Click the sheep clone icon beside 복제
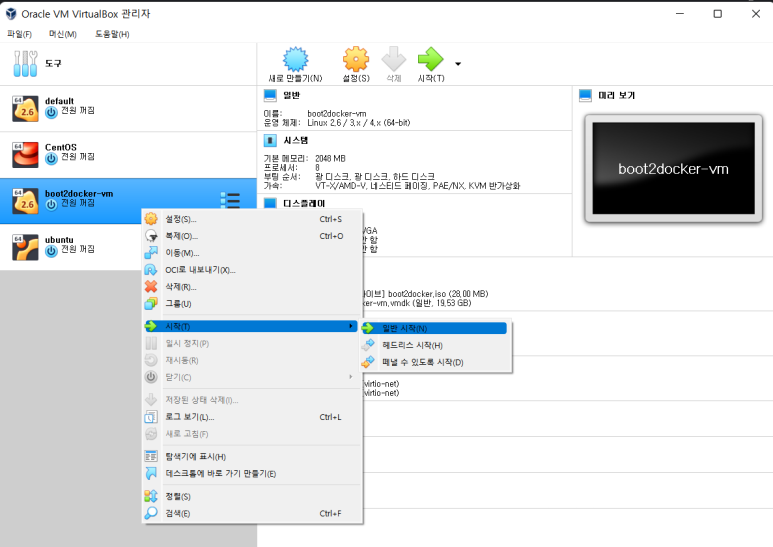 pyautogui.click(x=151, y=236)
